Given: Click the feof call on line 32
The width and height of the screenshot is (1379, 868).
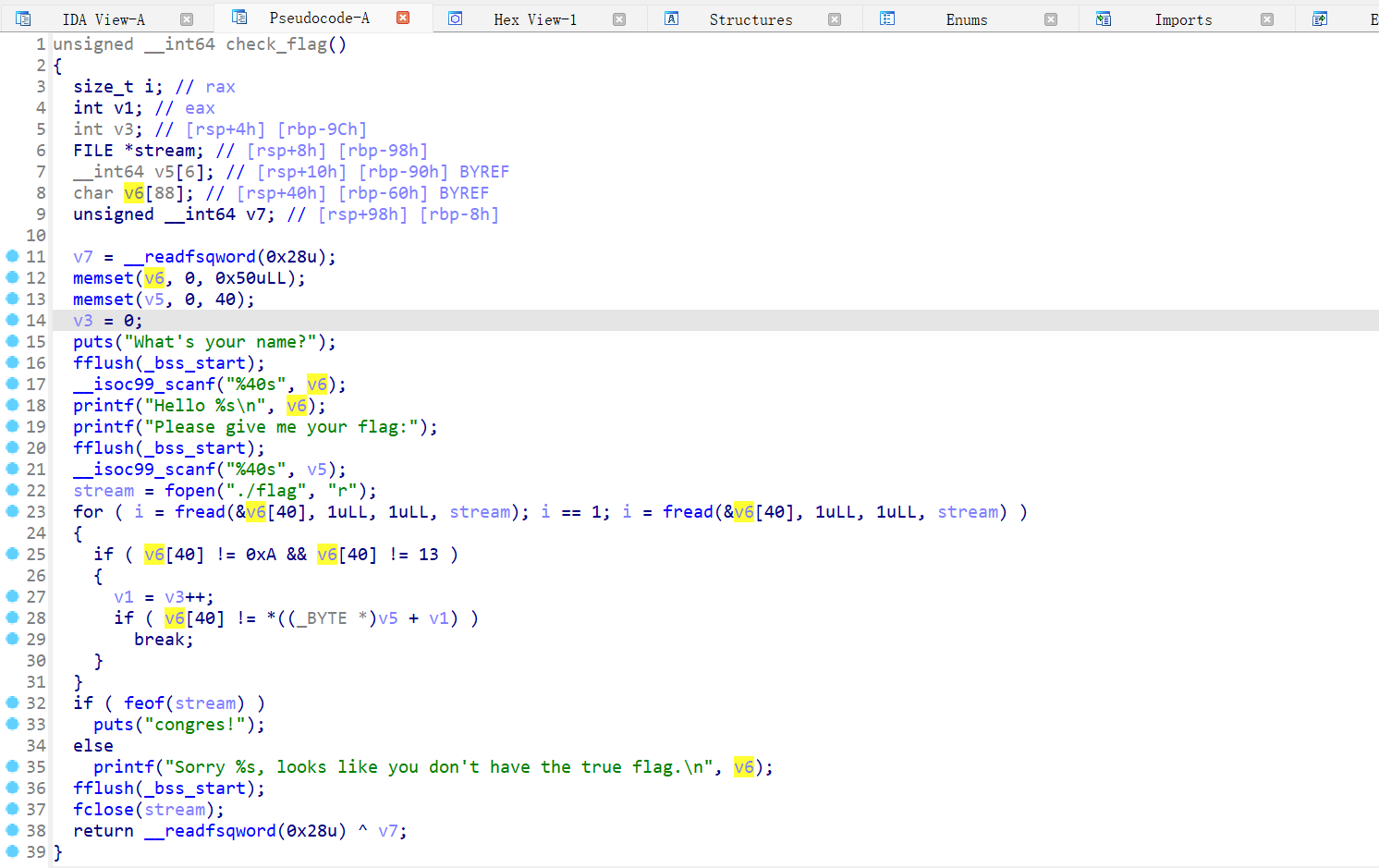Looking at the screenshot, I should point(144,703).
